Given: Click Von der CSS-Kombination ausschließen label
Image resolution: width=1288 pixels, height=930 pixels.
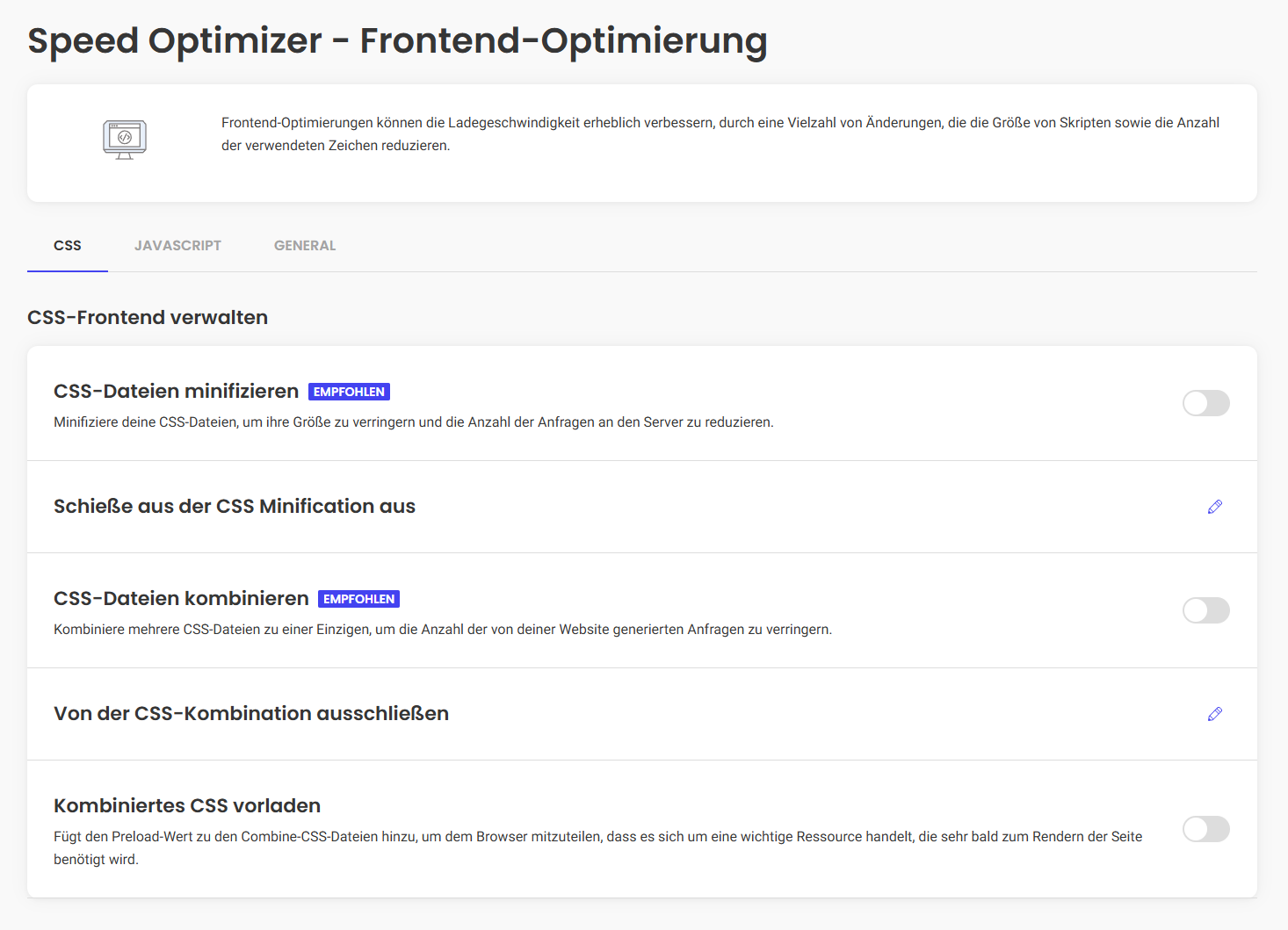Looking at the screenshot, I should tap(251, 713).
